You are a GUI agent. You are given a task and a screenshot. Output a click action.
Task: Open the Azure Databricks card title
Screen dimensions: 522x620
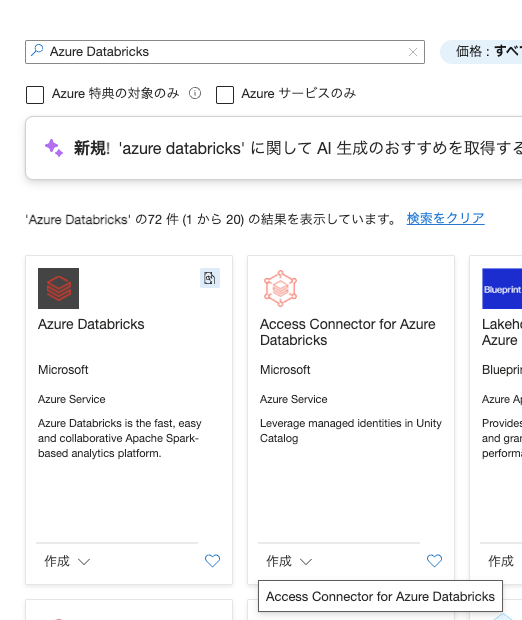click(x=91, y=324)
